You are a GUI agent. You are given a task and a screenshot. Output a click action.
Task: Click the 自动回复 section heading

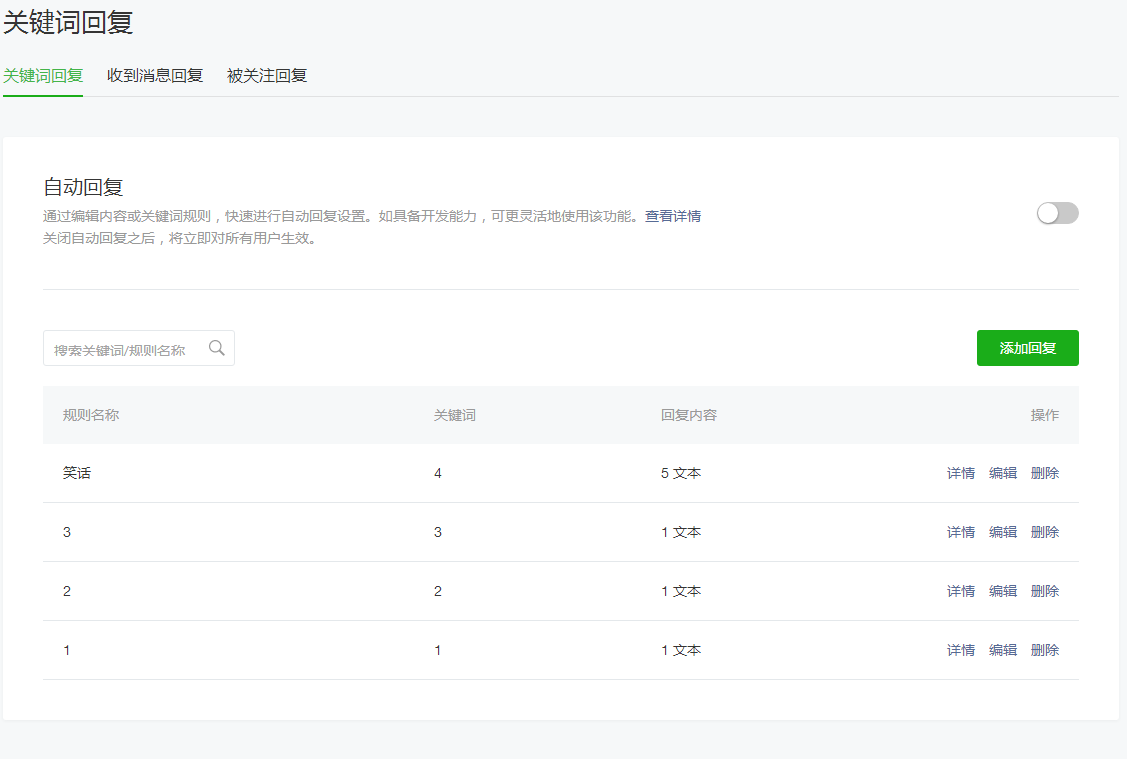point(83,187)
